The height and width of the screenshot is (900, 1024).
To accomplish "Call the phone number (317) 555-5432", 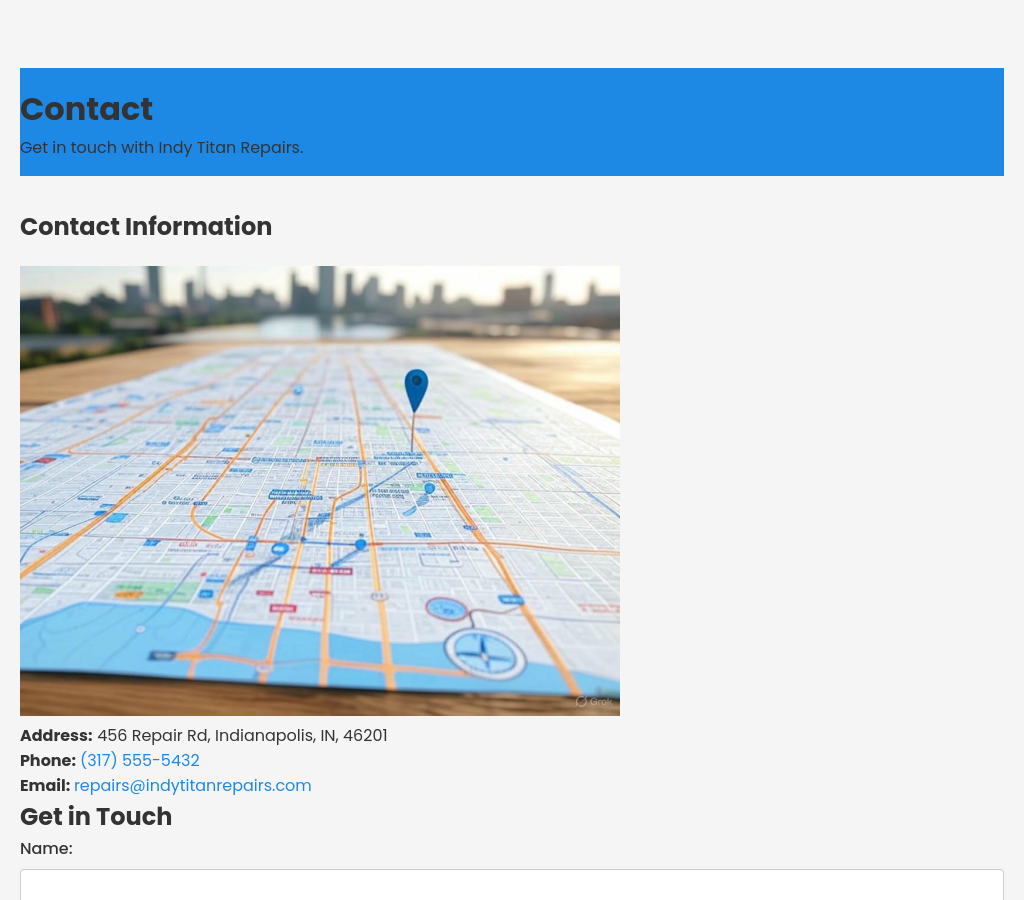I will coord(140,761).
